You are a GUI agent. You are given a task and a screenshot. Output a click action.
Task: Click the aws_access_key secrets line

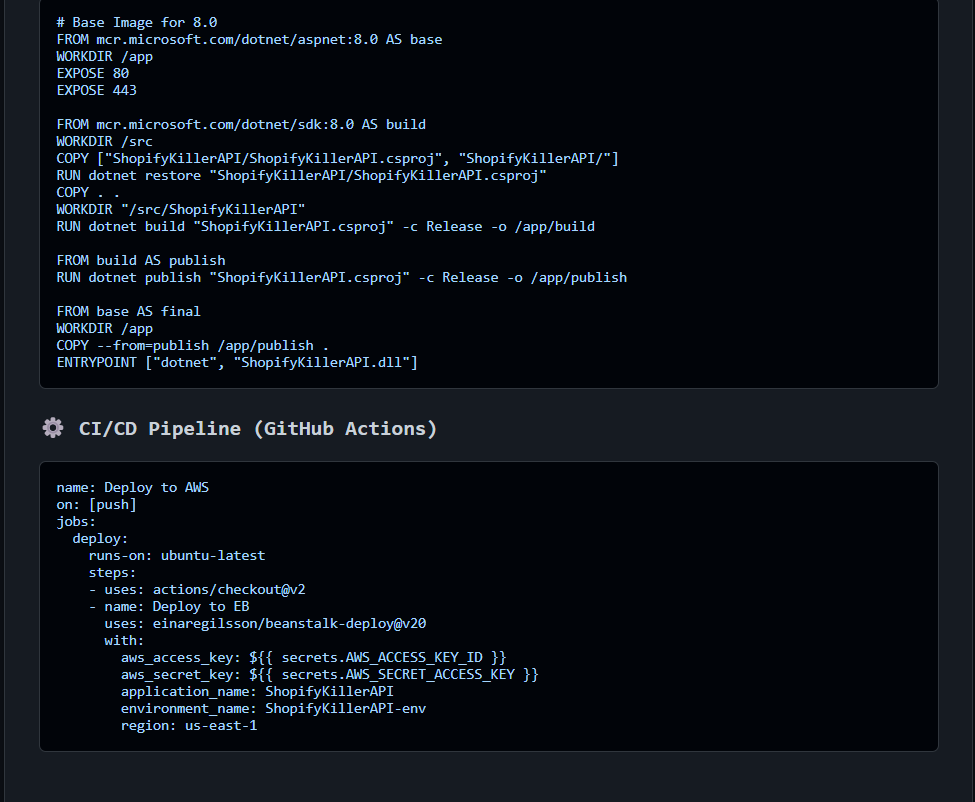pos(314,658)
